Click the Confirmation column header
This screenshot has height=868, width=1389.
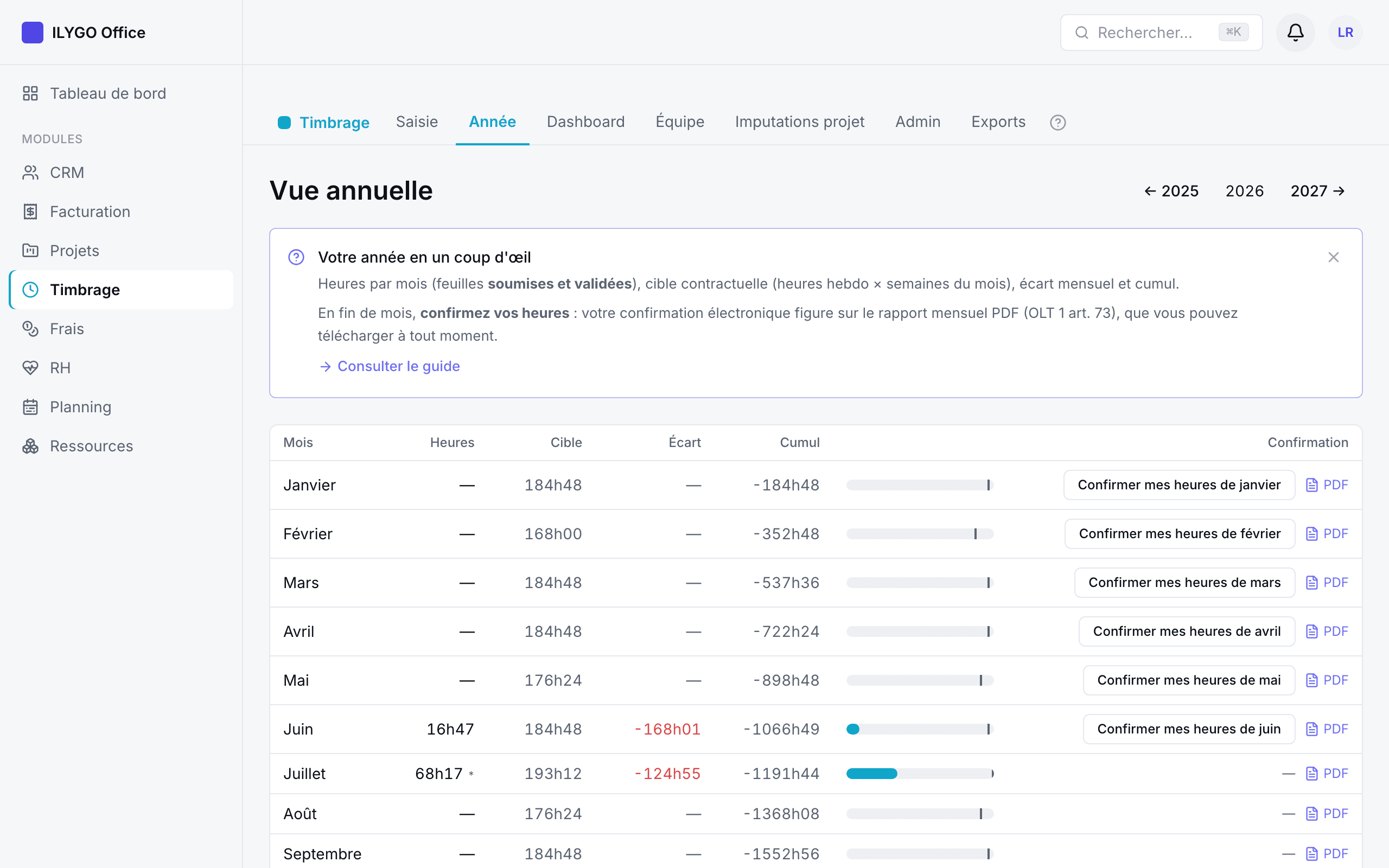click(x=1308, y=443)
